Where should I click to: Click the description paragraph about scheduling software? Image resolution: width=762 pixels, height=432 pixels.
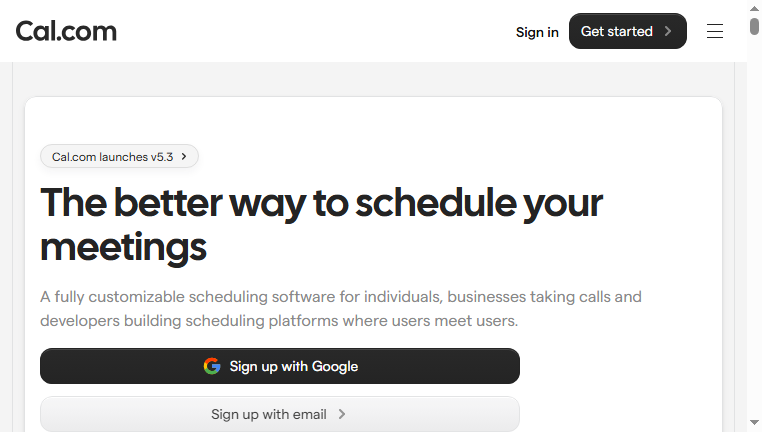(341, 309)
